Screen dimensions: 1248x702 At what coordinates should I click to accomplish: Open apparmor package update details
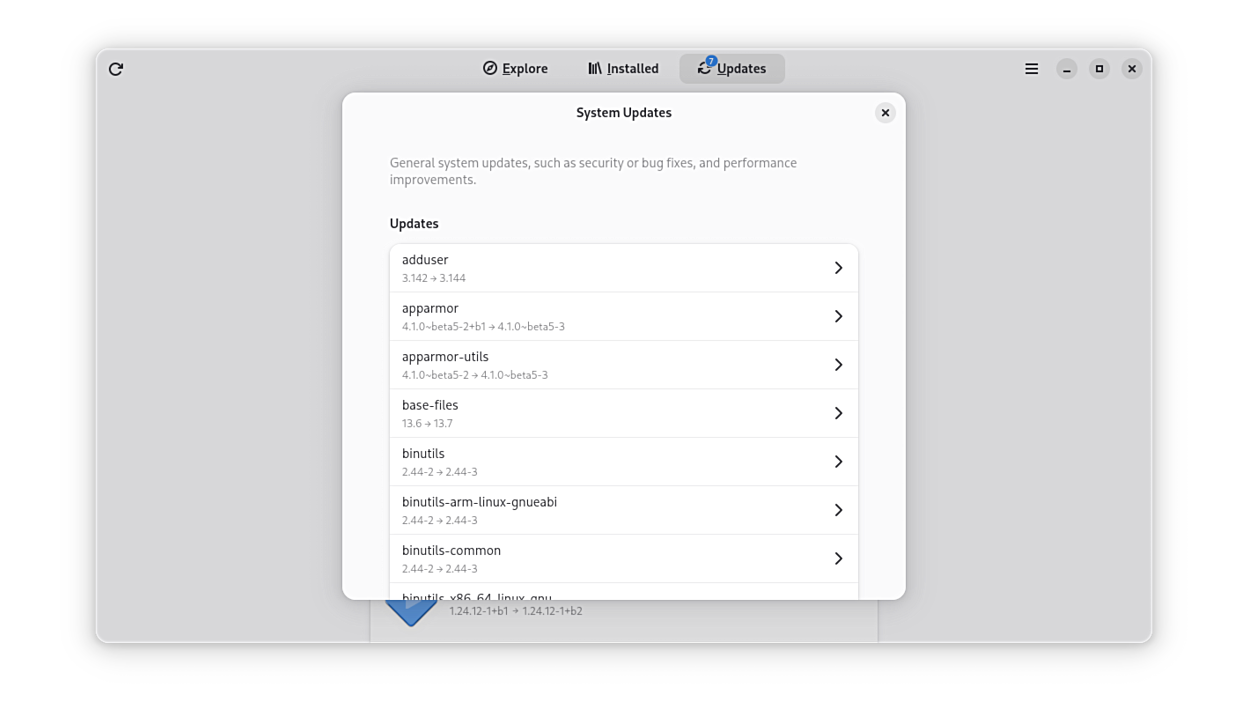[600, 317]
